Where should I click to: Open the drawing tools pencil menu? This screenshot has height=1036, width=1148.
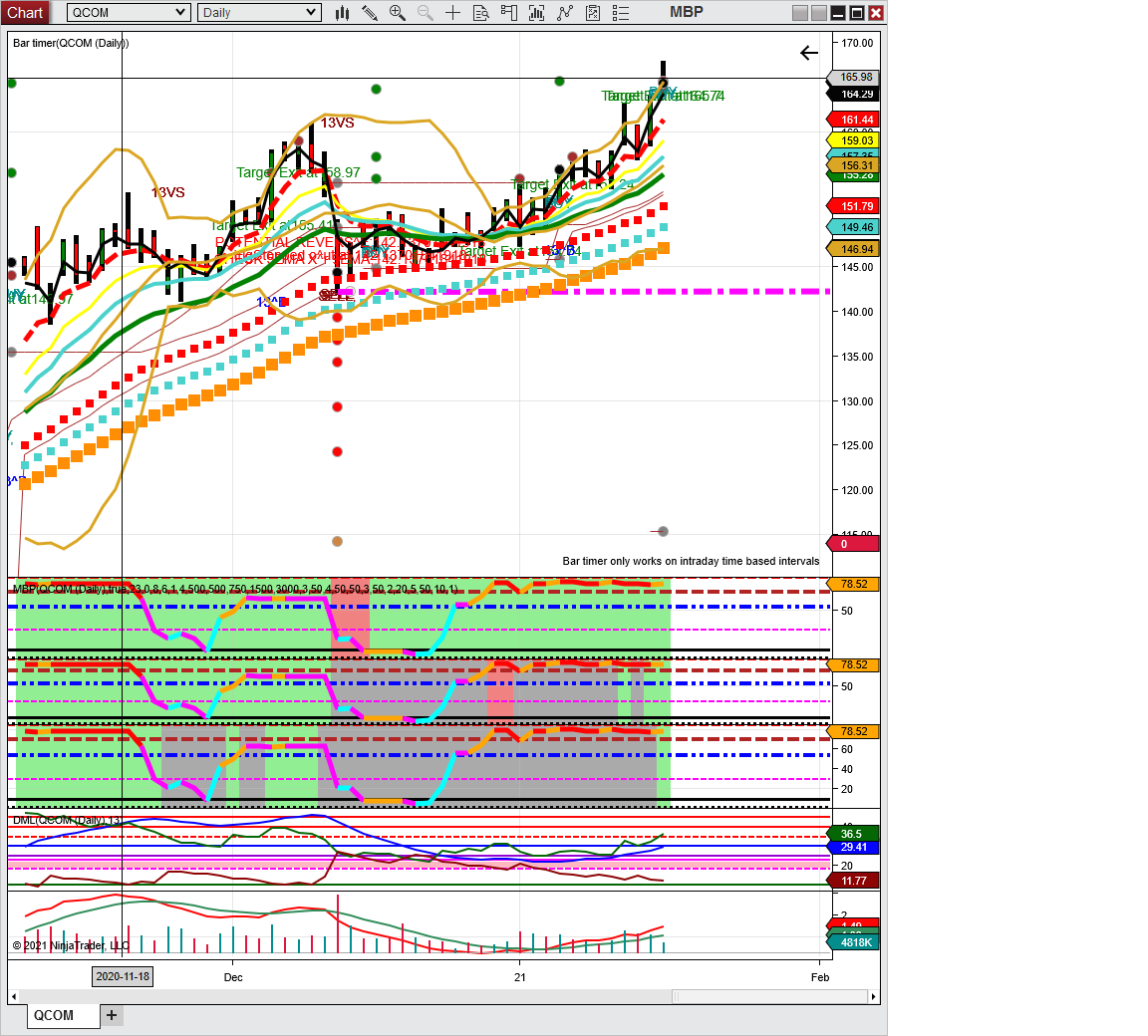point(370,12)
